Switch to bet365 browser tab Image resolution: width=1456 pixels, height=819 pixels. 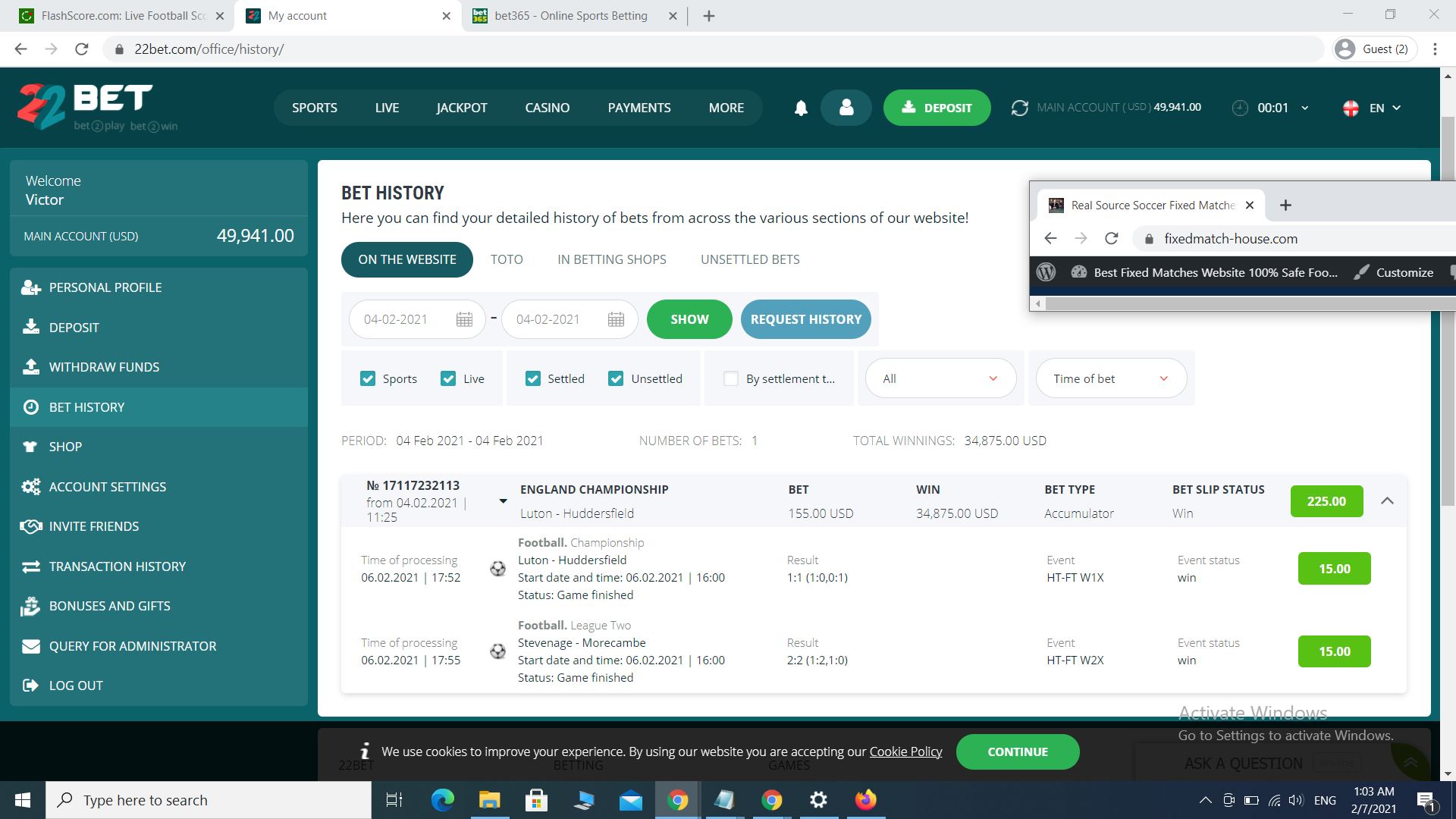click(573, 16)
